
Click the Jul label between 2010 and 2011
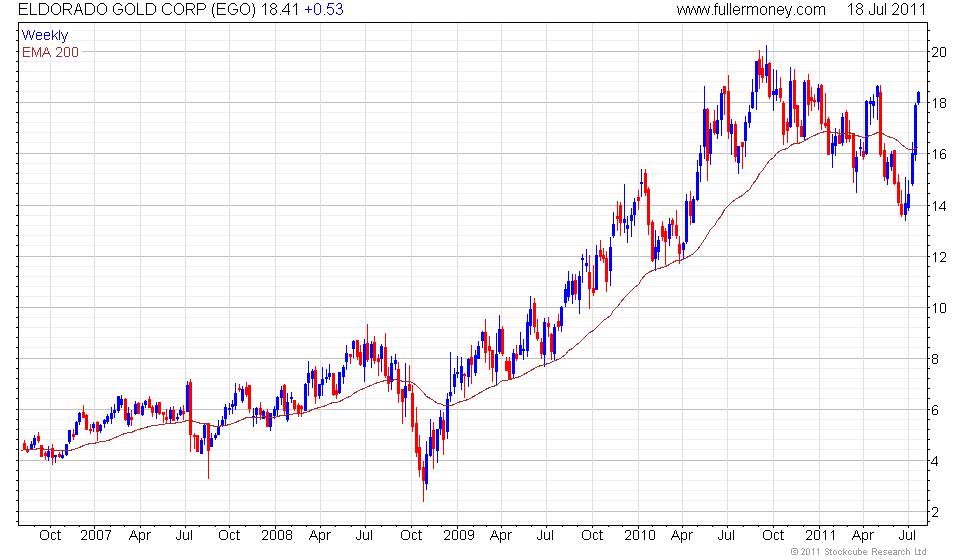click(726, 536)
